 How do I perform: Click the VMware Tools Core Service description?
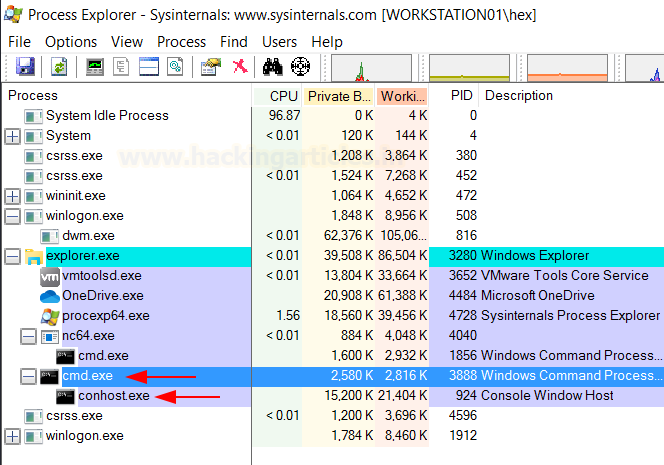pos(564,276)
